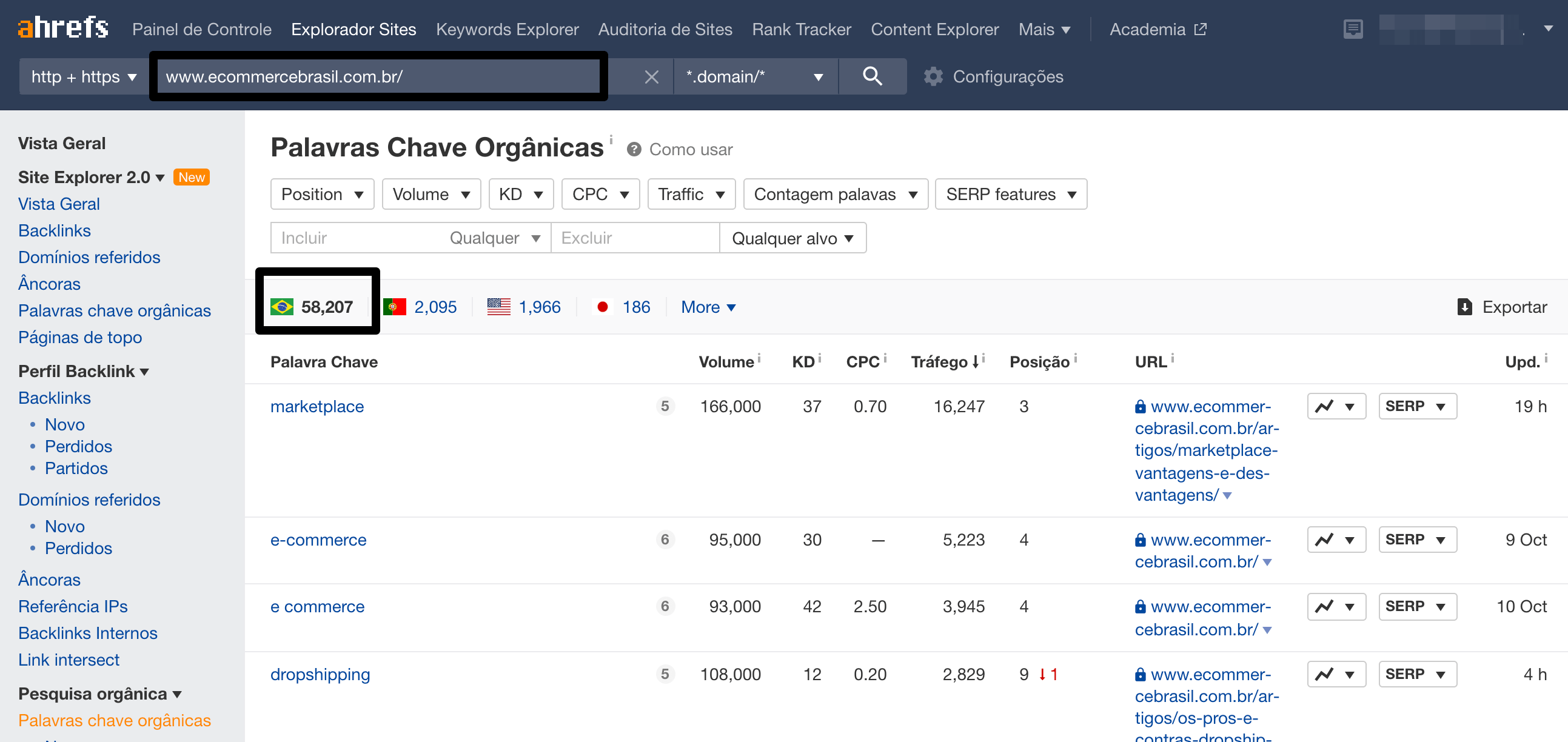Click the info icon beside the Tráfego header
Screen dimensions: 1568x742
(983, 358)
